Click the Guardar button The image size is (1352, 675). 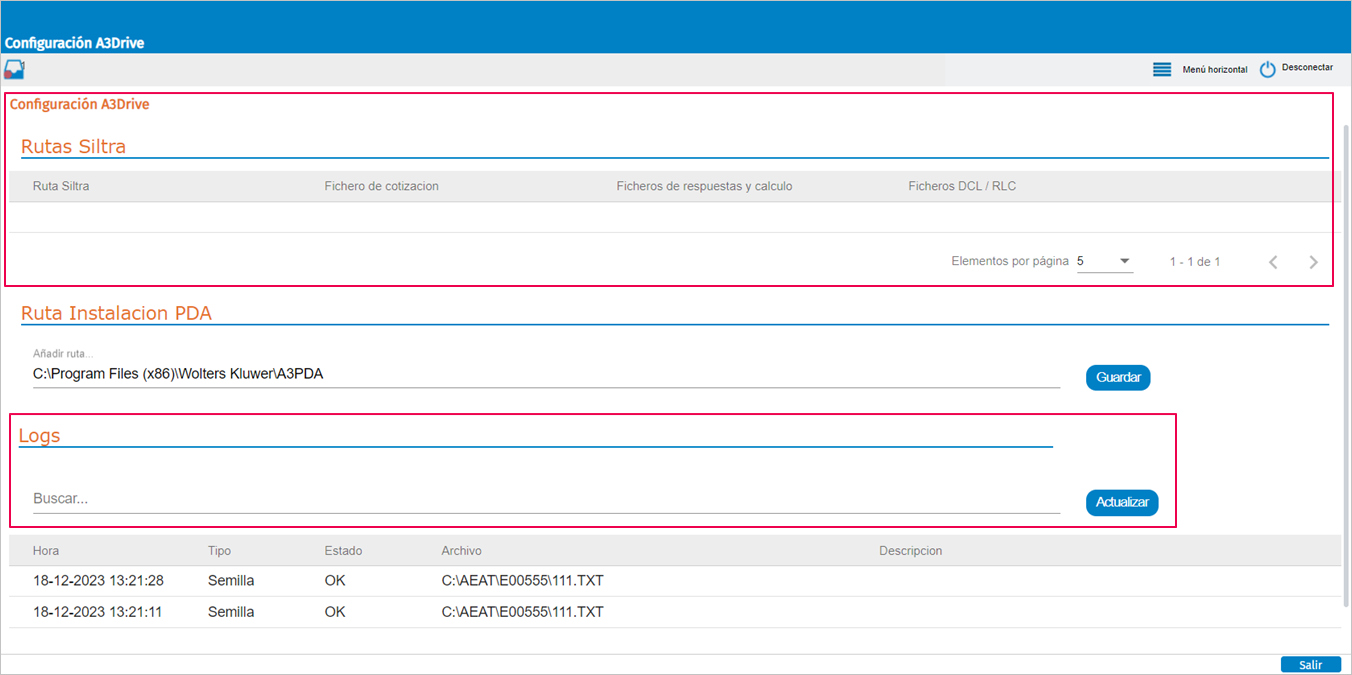coord(1119,377)
